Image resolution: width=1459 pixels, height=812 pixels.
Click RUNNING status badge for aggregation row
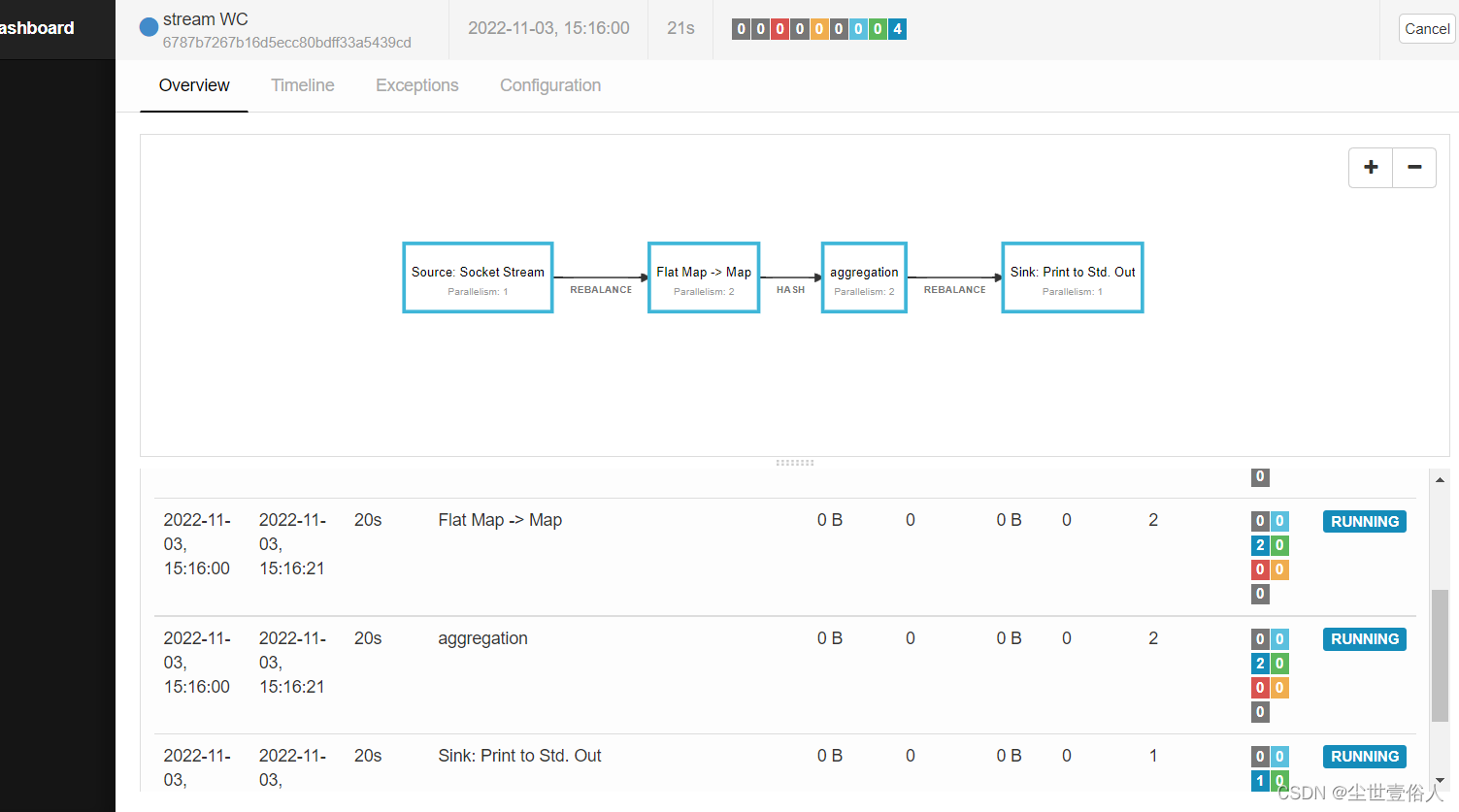(x=1365, y=639)
